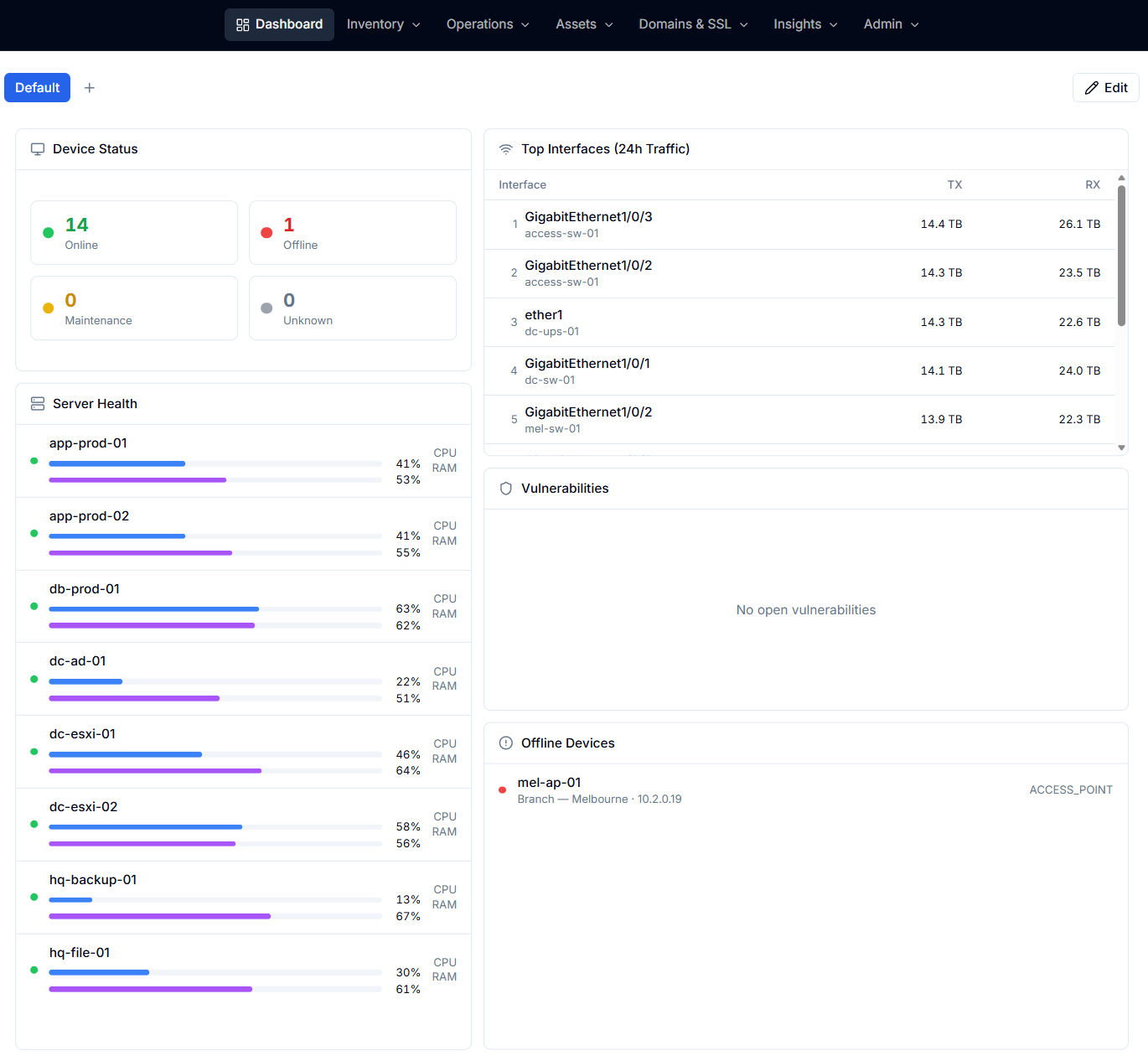The width and height of the screenshot is (1148, 1061).
Task: Click the green dot beside hq-backup-01
Action: [34, 897]
